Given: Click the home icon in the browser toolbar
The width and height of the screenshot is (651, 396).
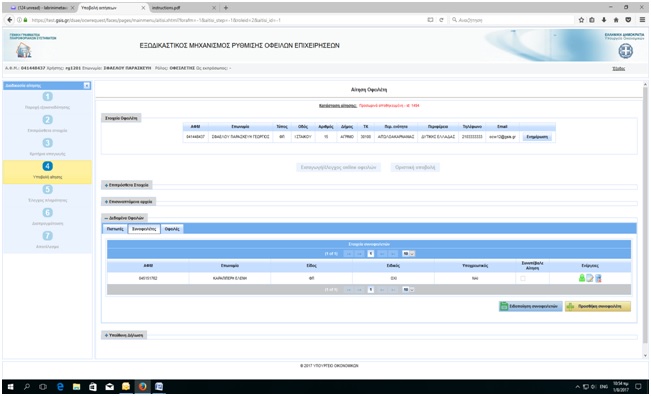Looking at the screenshot, I should click(616, 20).
